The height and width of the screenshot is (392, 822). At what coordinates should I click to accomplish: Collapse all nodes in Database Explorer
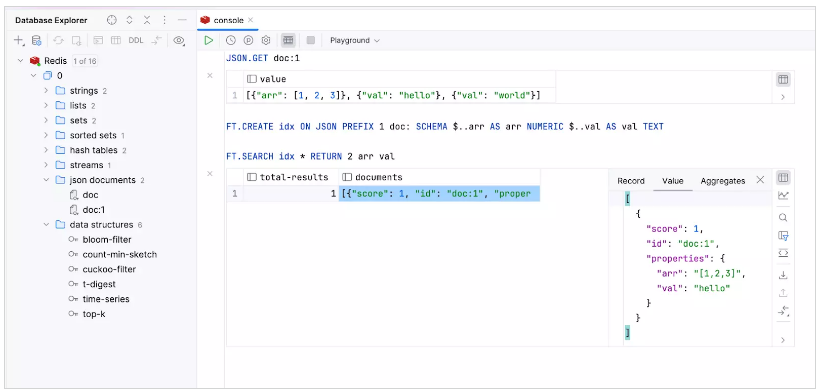point(147,20)
